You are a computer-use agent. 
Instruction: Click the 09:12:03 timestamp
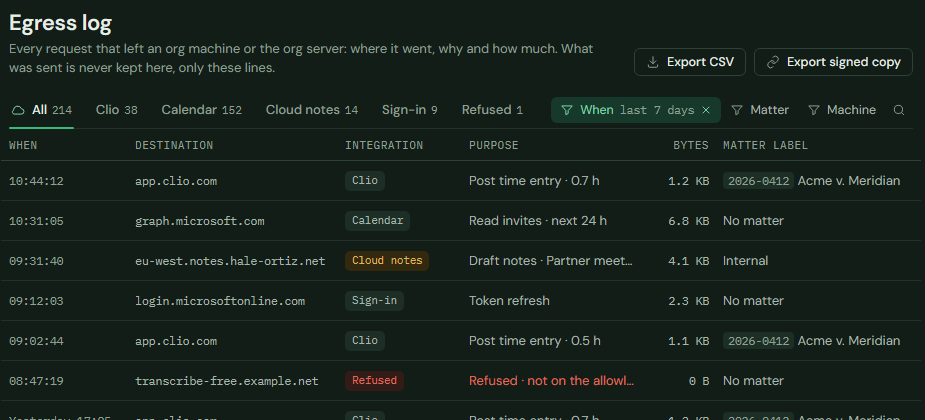pos(36,301)
